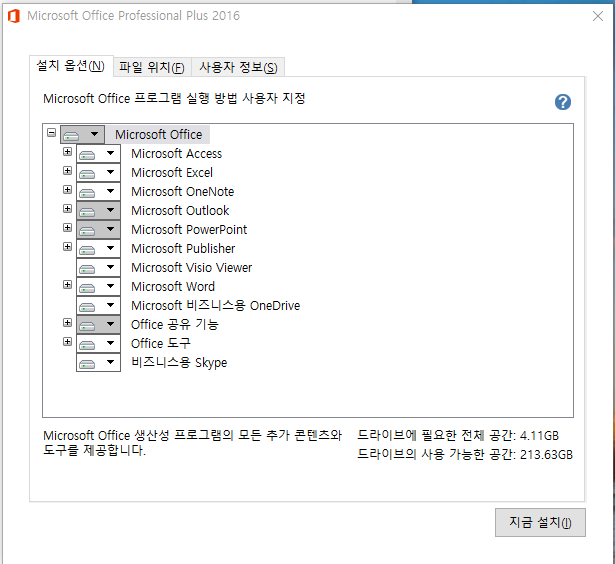Screen dimensions: 615x564
Task: Click the required space 4.11GB text
Action: tap(458, 436)
